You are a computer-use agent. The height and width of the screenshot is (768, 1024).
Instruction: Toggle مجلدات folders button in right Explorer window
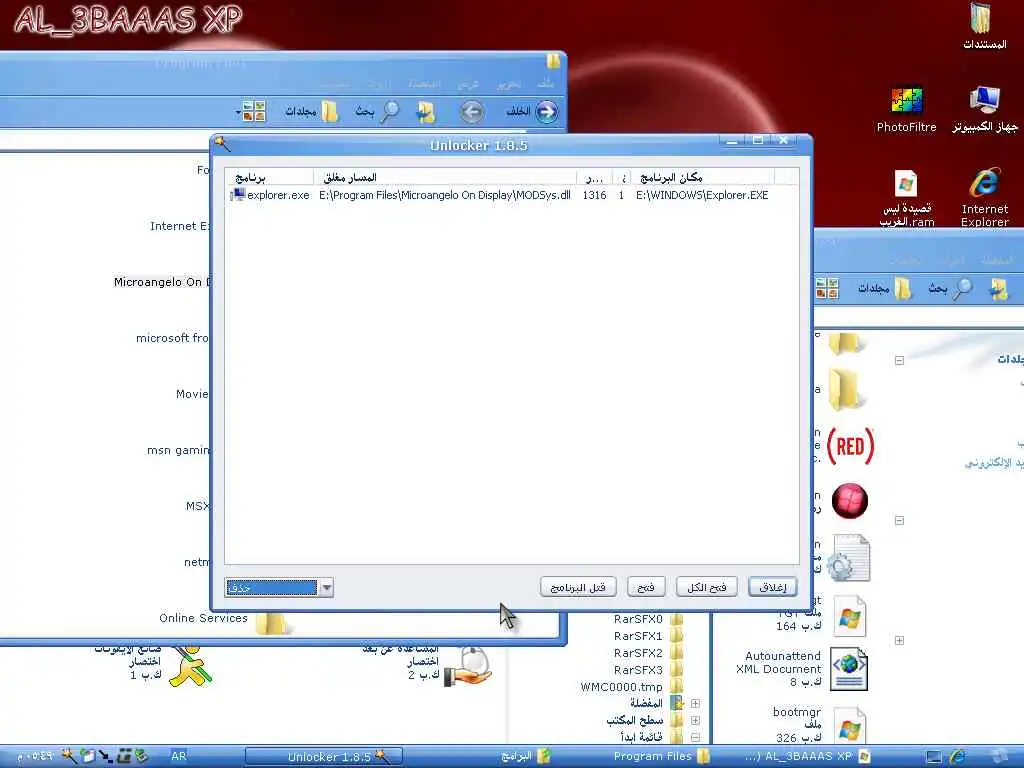pyautogui.click(x=884, y=288)
